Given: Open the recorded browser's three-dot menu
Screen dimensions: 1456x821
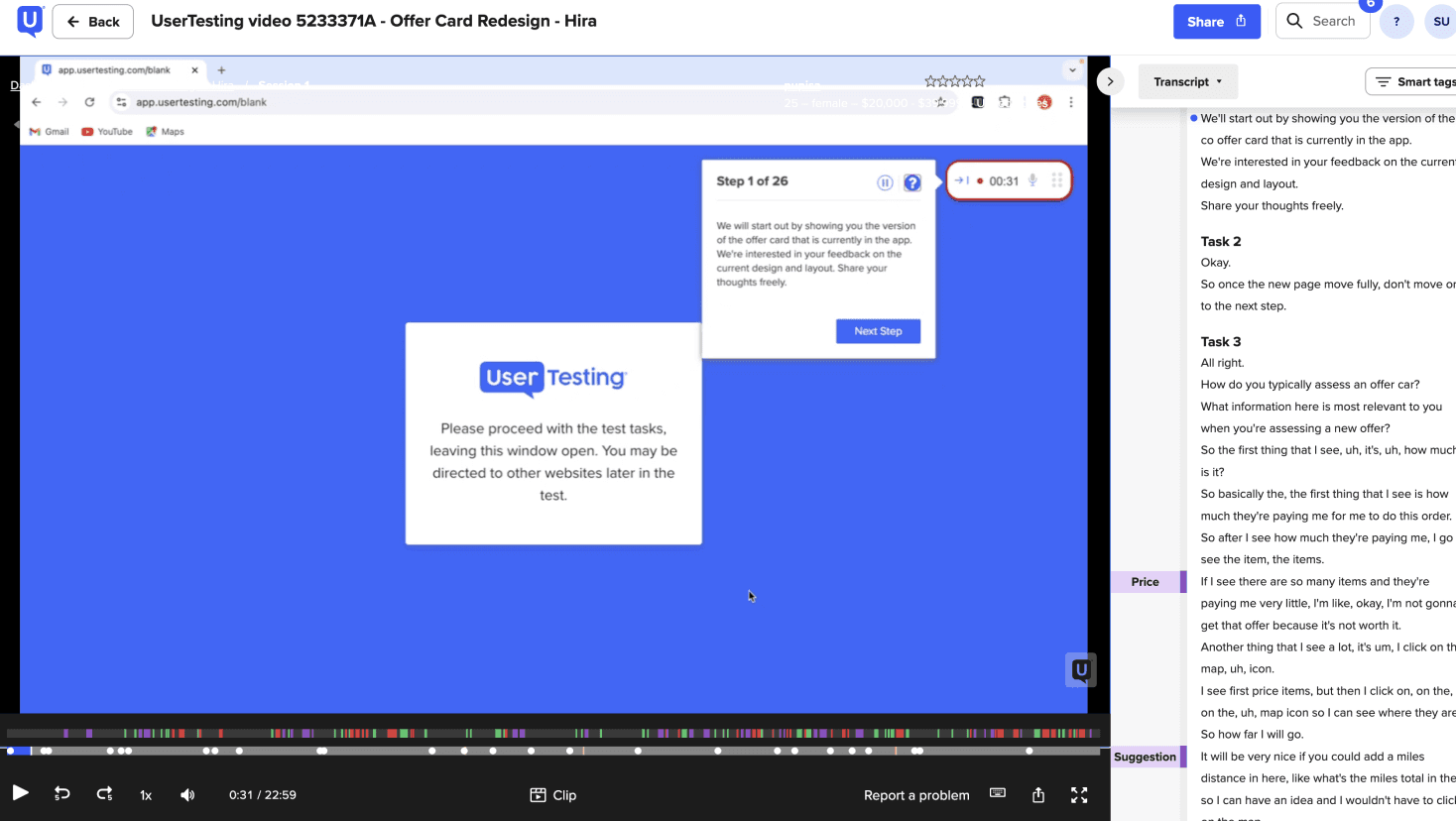Looking at the screenshot, I should coord(1071,102).
